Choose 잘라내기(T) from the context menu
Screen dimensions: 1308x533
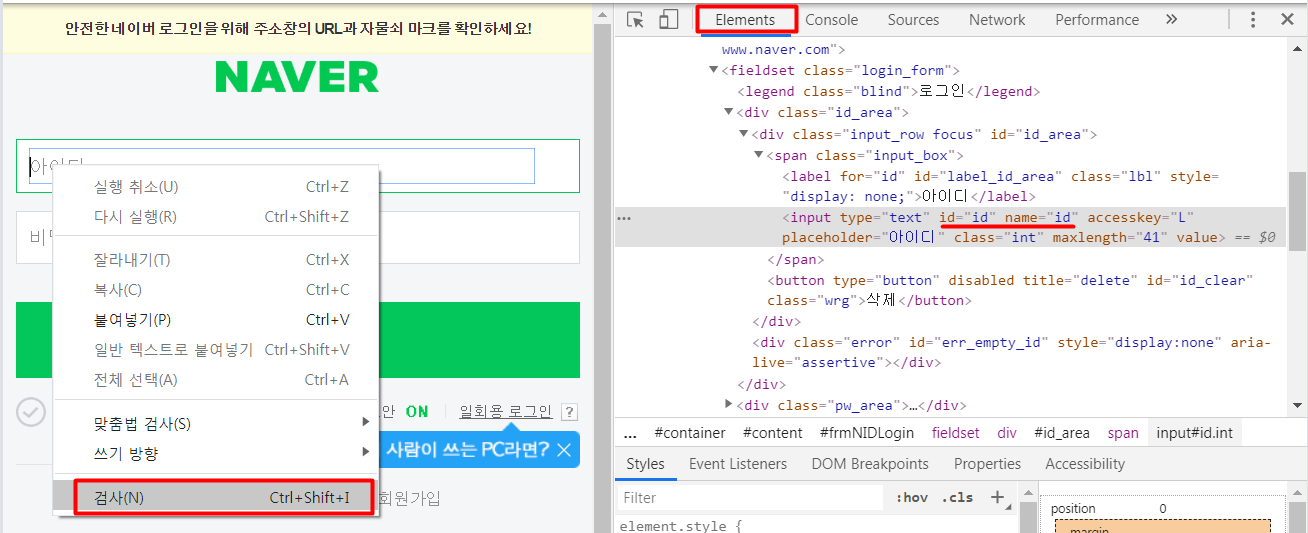pyautogui.click(x=216, y=260)
